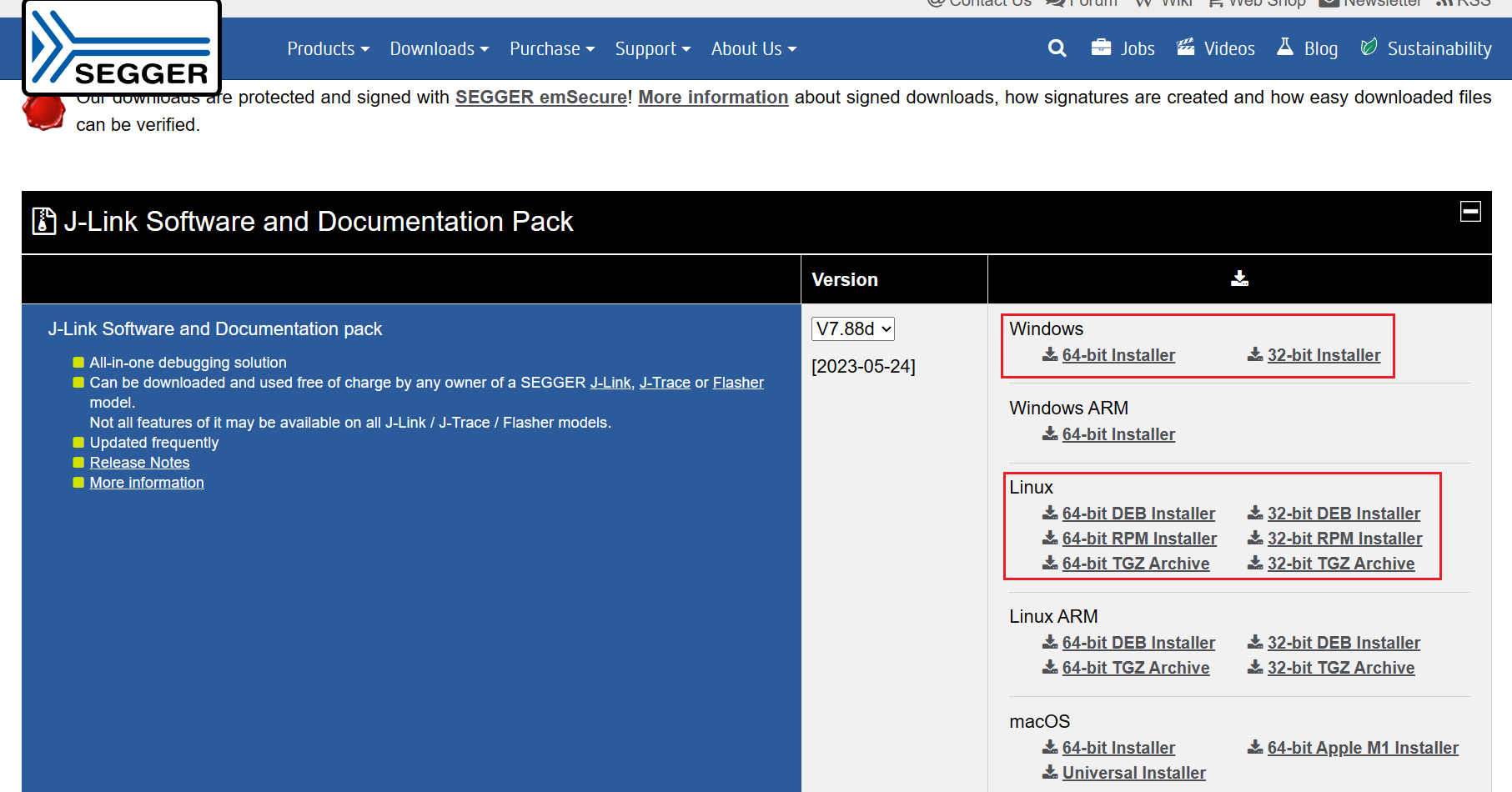Click the download icon for Linux ARM 32-bit DEB Installer
The height and width of the screenshot is (792, 1512).
(x=1255, y=642)
